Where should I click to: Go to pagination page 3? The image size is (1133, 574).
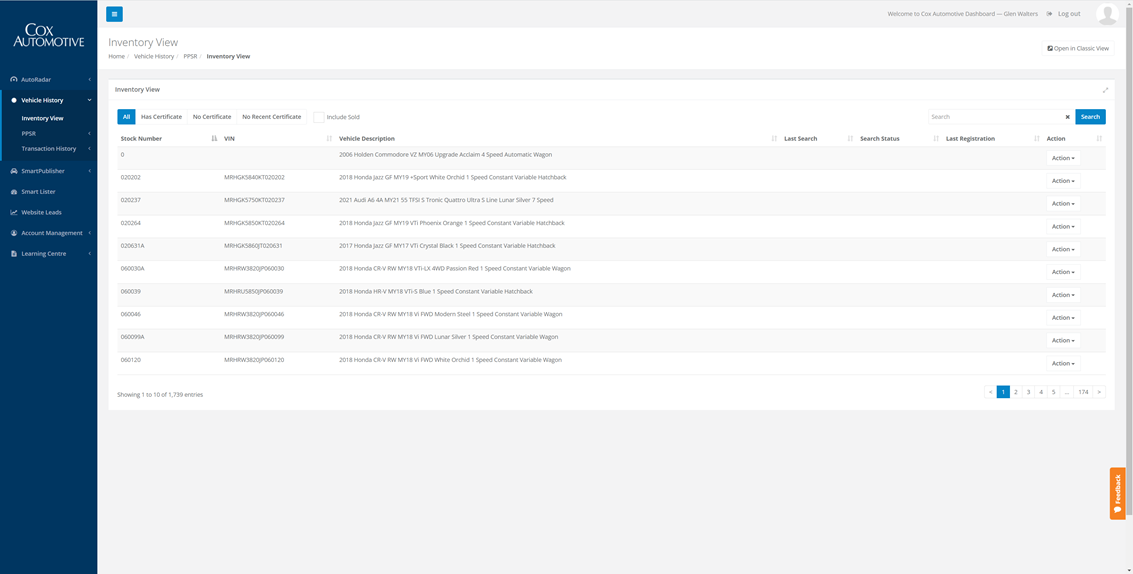click(1028, 392)
